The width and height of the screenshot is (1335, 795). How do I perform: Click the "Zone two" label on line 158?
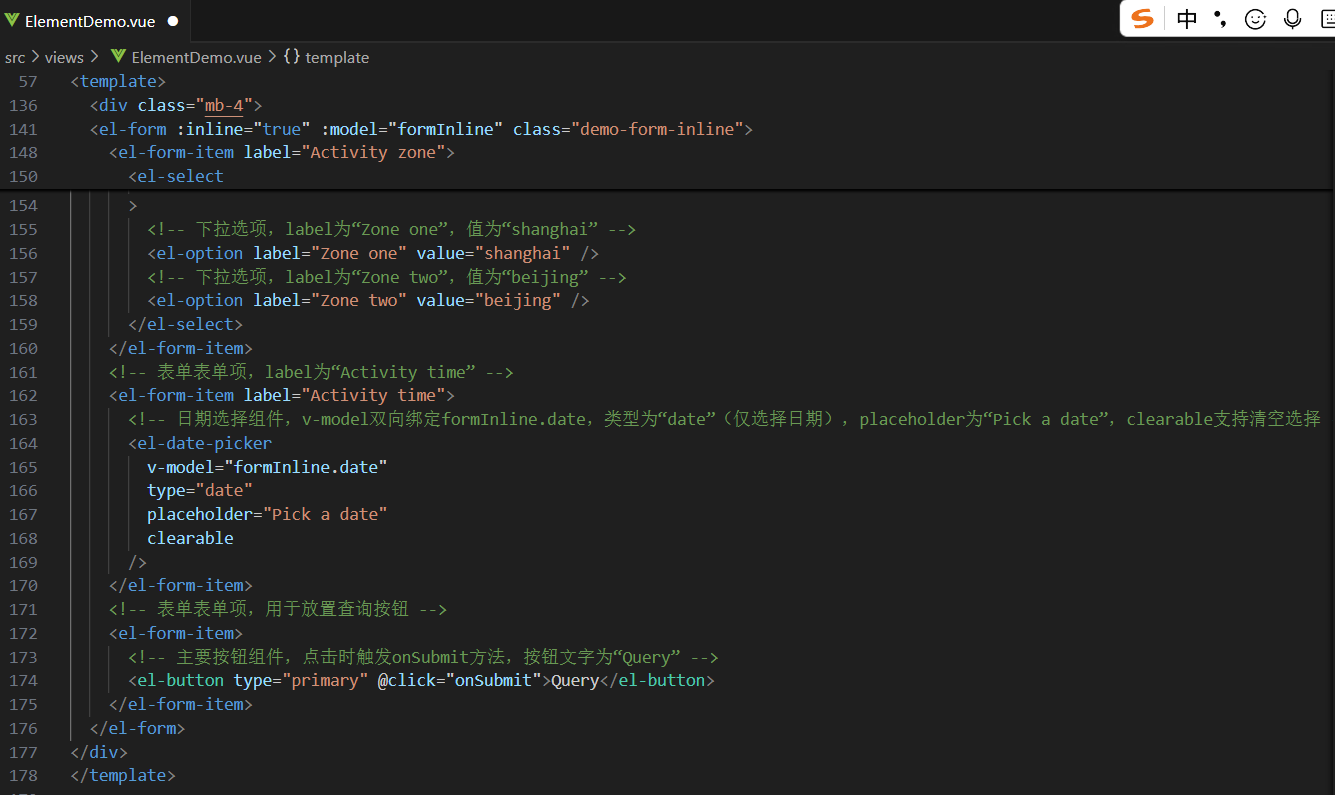coord(359,300)
